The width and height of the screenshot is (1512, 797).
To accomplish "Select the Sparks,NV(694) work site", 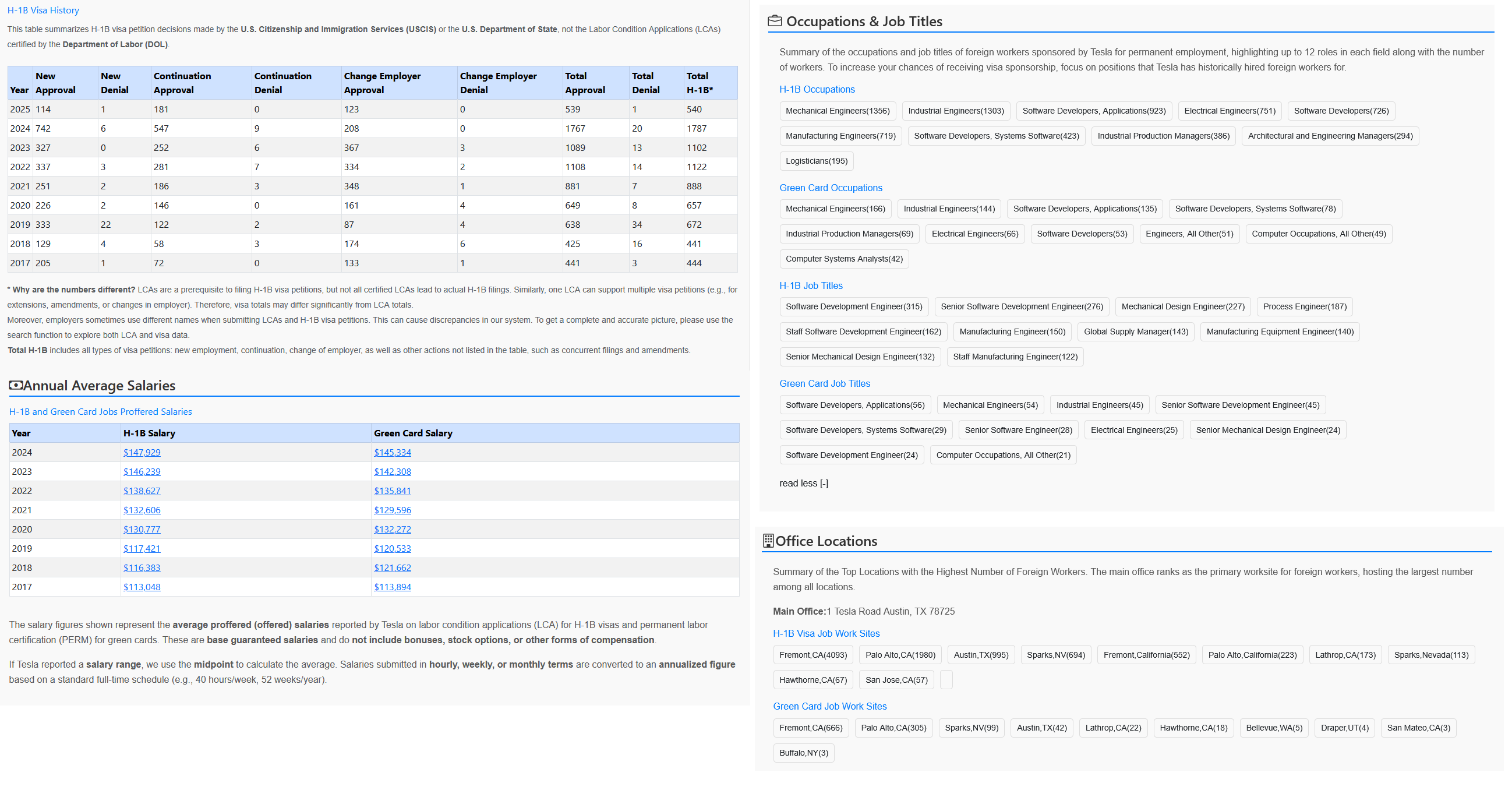I will tap(1056, 655).
